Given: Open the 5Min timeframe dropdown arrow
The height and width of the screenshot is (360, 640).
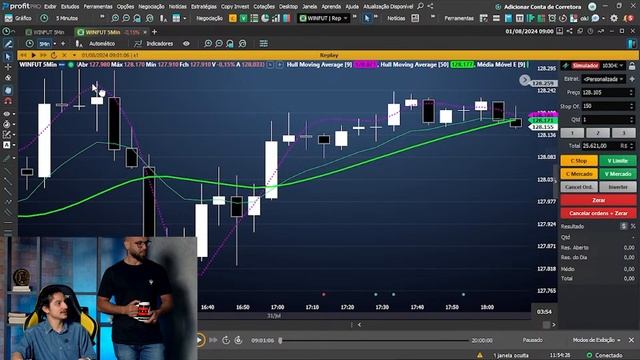Looking at the screenshot, I should pos(55,44).
